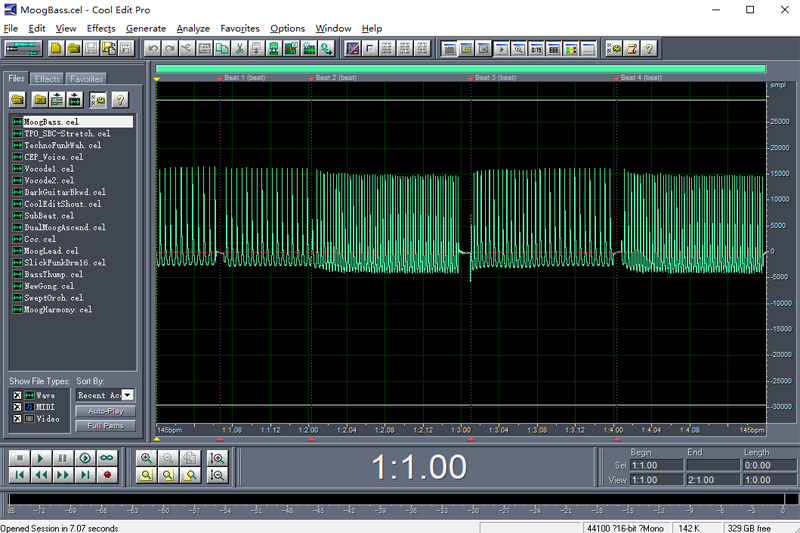This screenshot has height=533, width=800.
Task: Open the Effects menu
Action: (x=101, y=29)
